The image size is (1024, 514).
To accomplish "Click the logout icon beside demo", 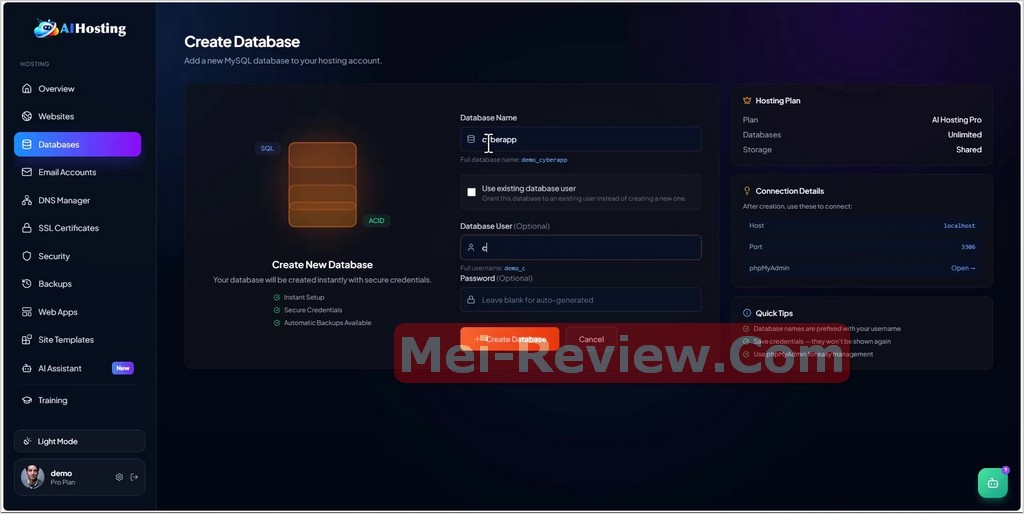I will (x=134, y=477).
